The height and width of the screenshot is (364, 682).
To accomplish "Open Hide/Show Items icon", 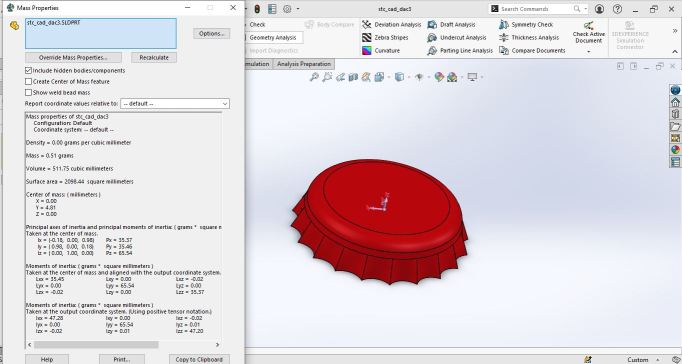I will tap(419, 77).
